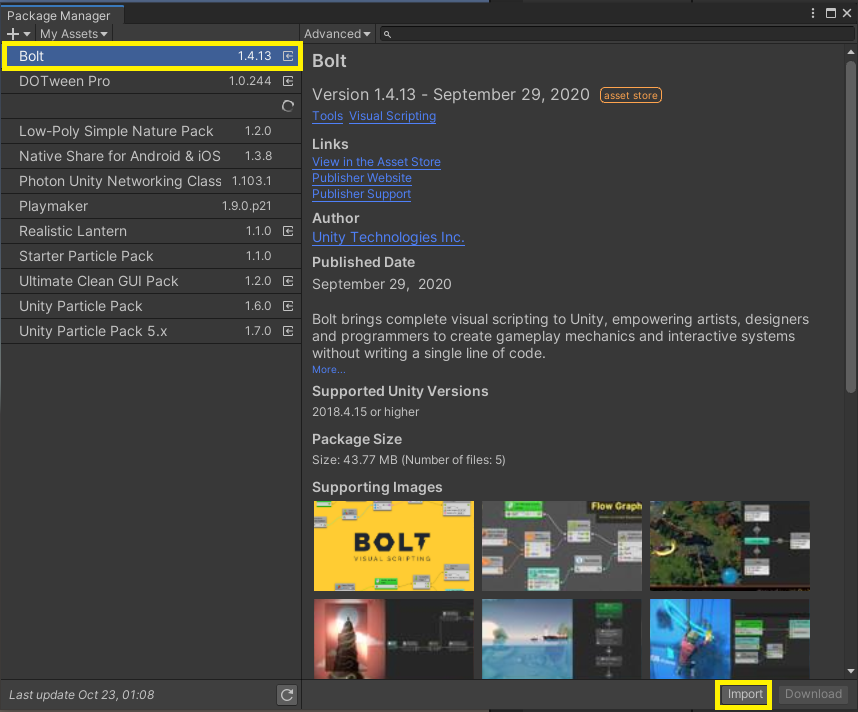Open the blue climber character thumbnail
Screen dimensions: 858x712
729,639
